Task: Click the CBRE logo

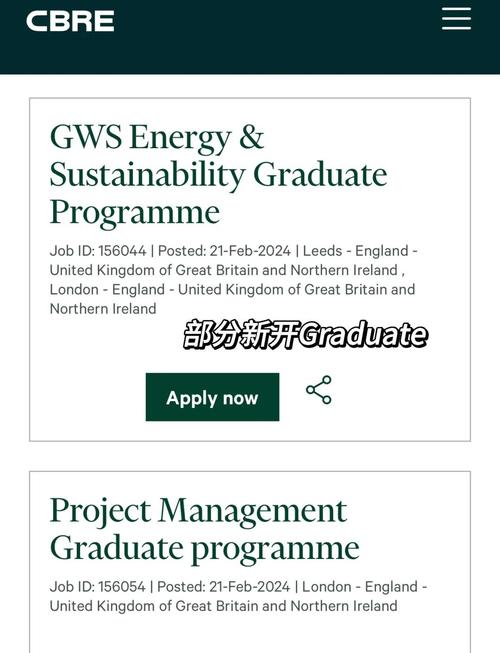Action: pos(70,21)
